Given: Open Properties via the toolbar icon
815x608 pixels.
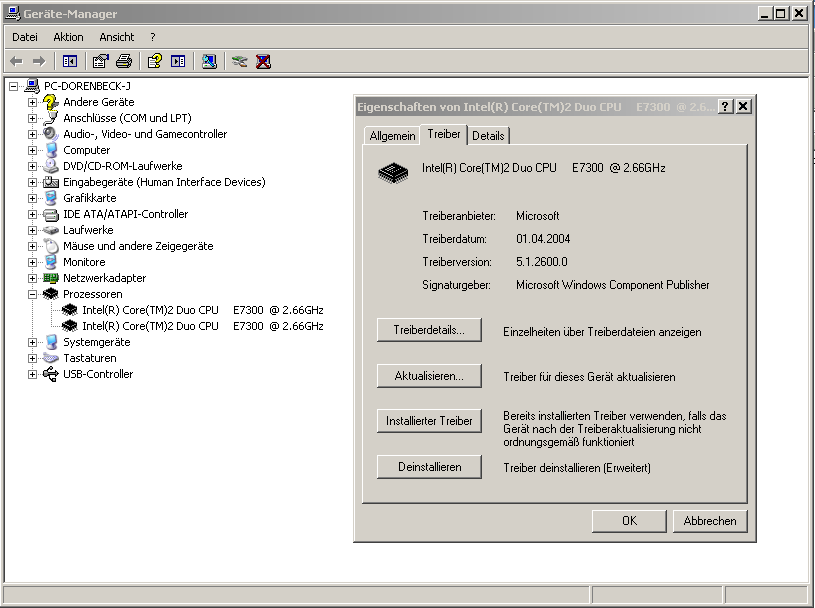Looking at the screenshot, I should click(x=100, y=61).
